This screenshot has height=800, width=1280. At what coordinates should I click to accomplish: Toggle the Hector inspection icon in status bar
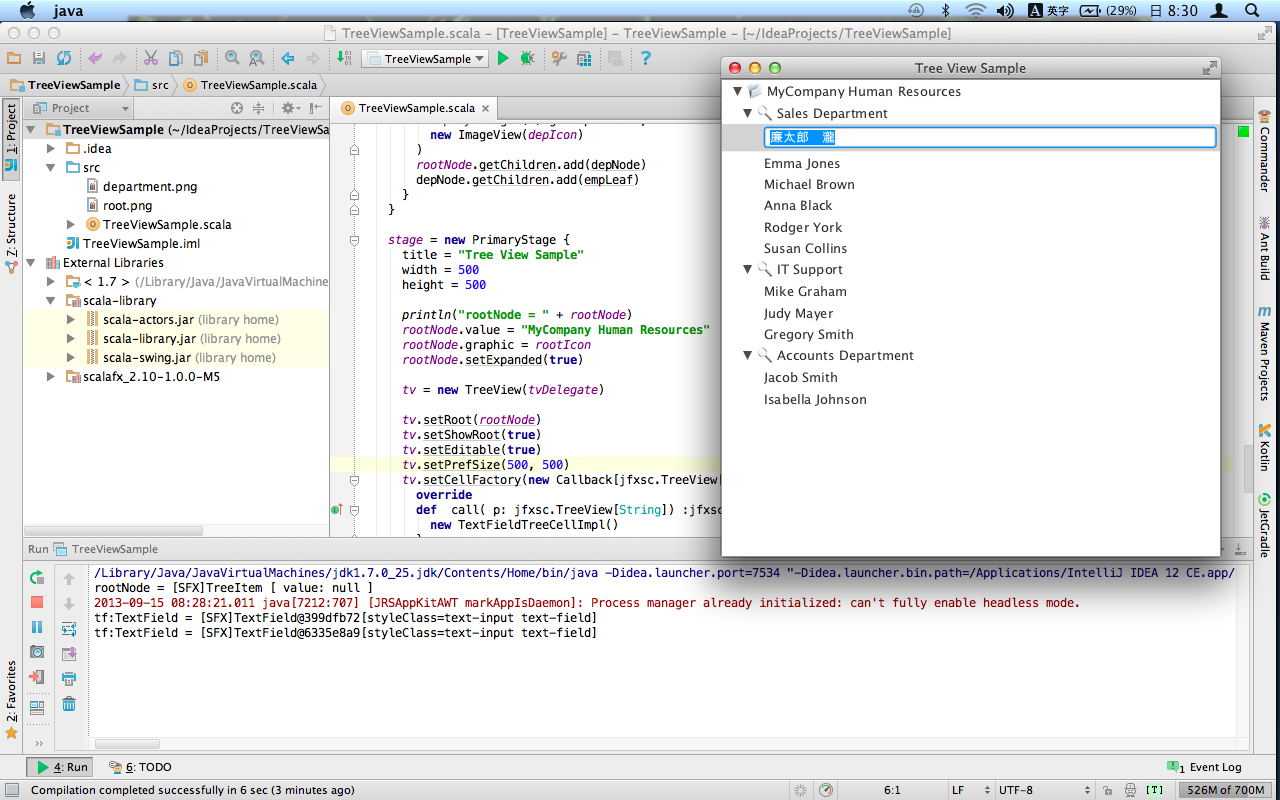point(1131,790)
